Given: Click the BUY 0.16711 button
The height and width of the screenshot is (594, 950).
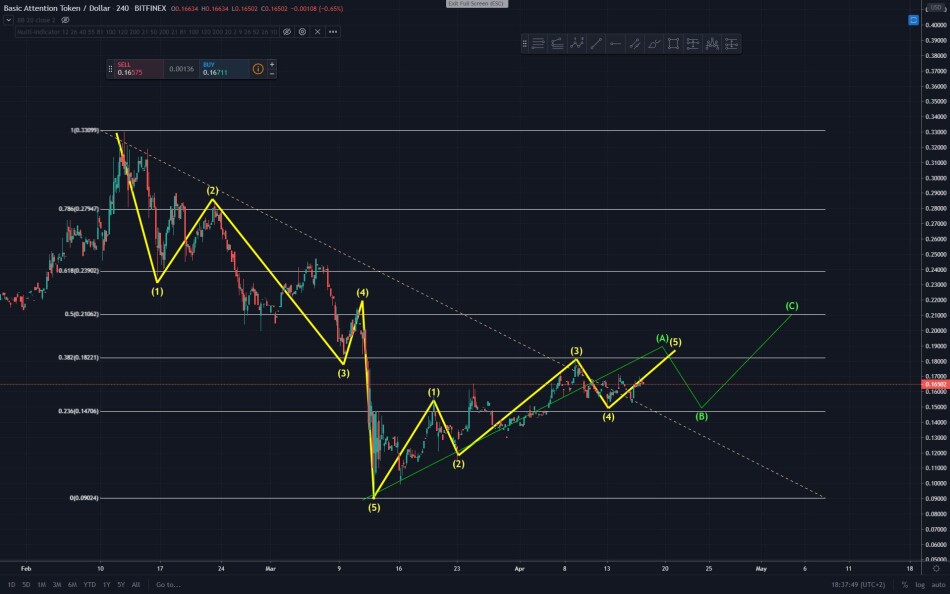Looking at the screenshot, I should [x=224, y=69].
